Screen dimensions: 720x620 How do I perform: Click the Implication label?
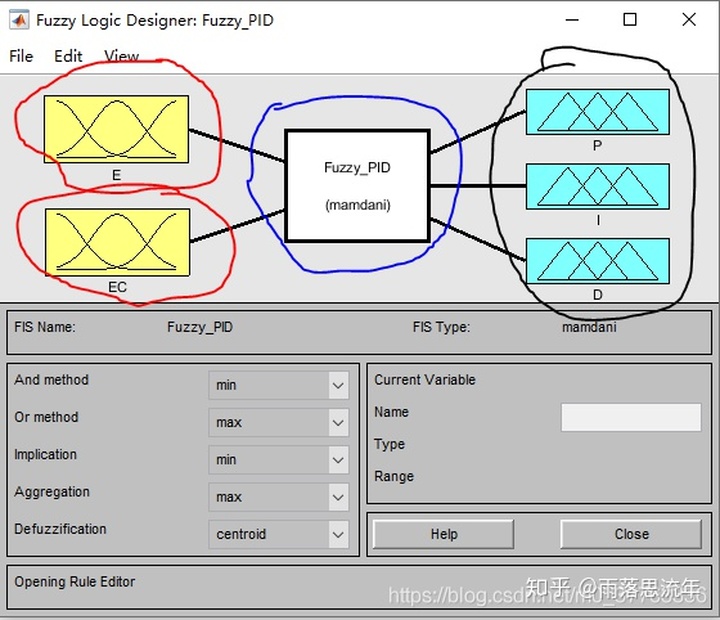[45, 455]
